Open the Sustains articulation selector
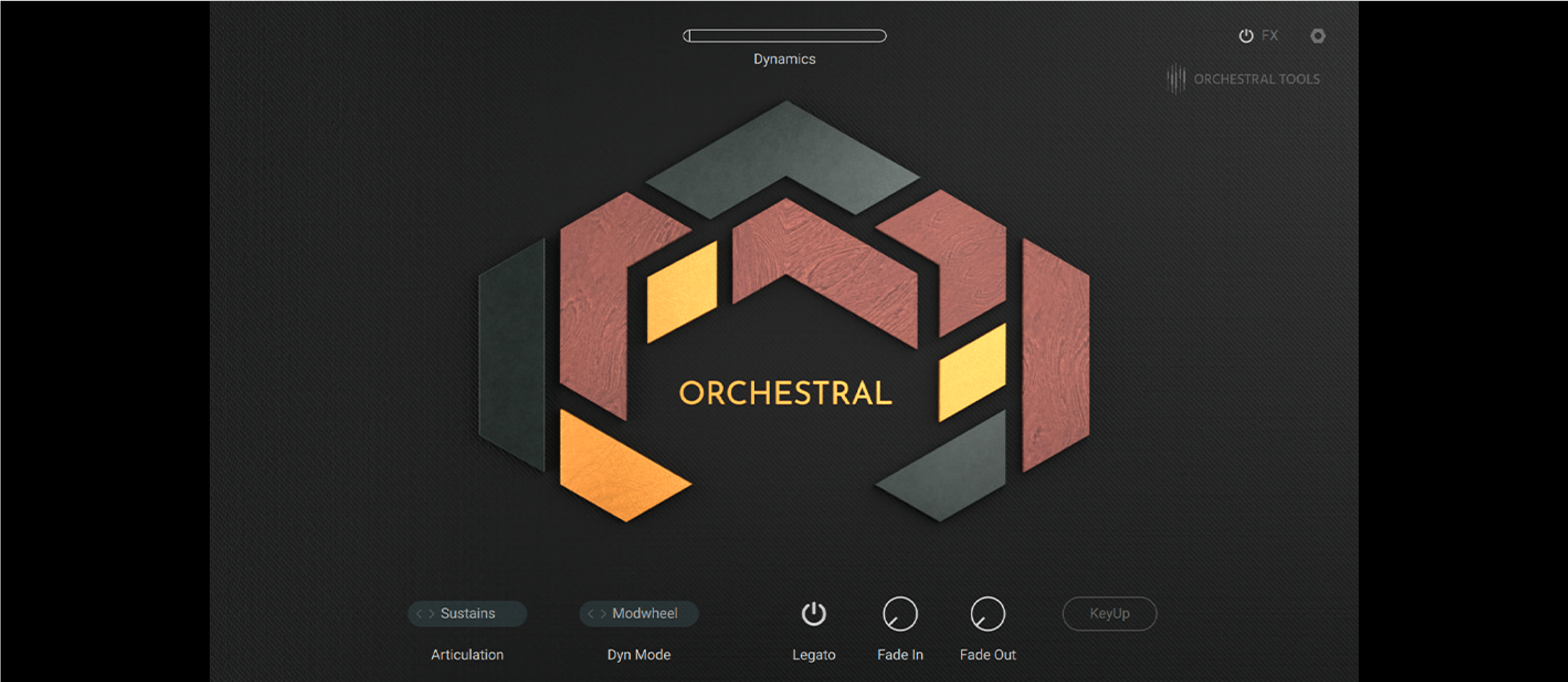This screenshot has height=682, width=1568. coord(467,614)
